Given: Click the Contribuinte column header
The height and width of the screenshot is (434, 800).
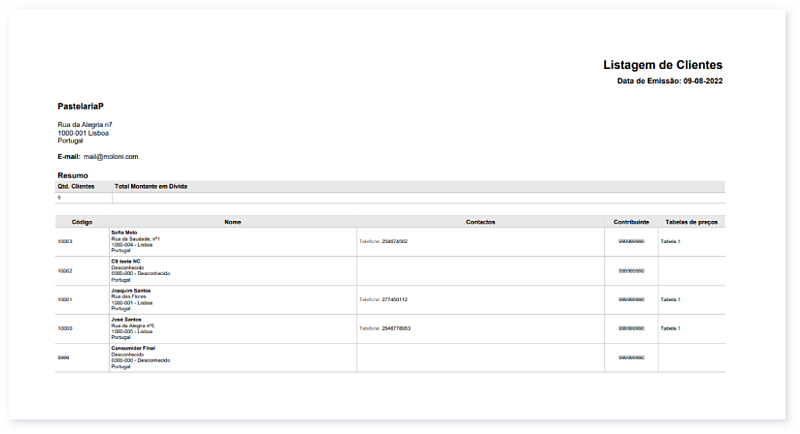Looking at the screenshot, I should [x=631, y=221].
